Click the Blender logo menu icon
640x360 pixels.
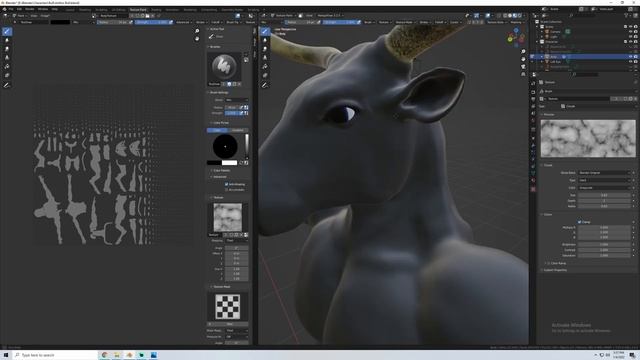click(x=4, y=9)
